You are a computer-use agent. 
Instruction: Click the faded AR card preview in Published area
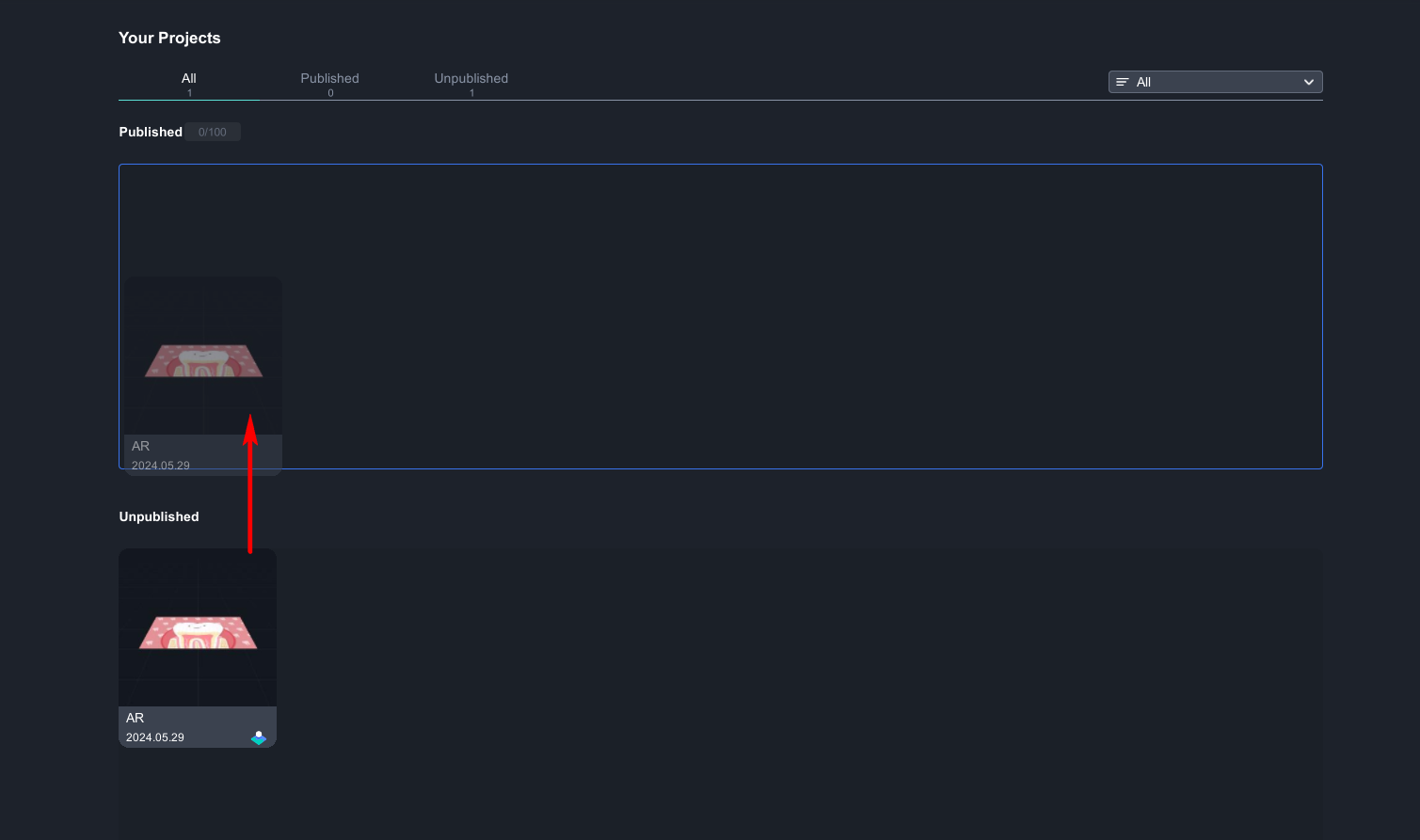click(x=203, y=357)
